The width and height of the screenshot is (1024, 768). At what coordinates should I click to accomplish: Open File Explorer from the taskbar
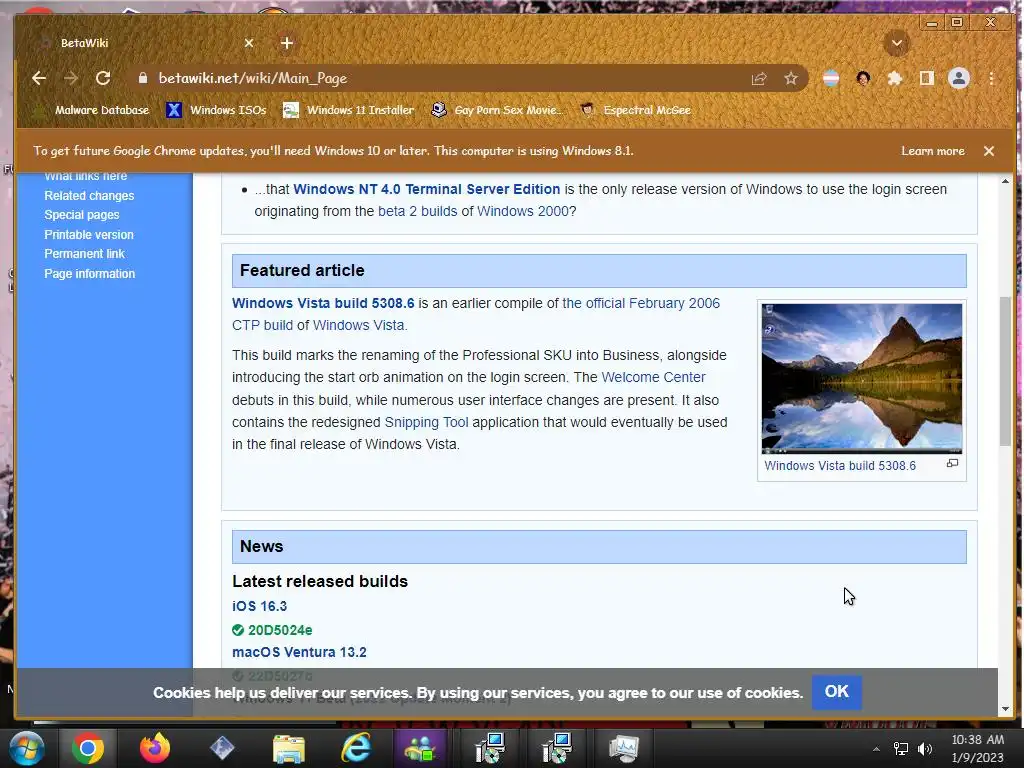pos(289,748)
